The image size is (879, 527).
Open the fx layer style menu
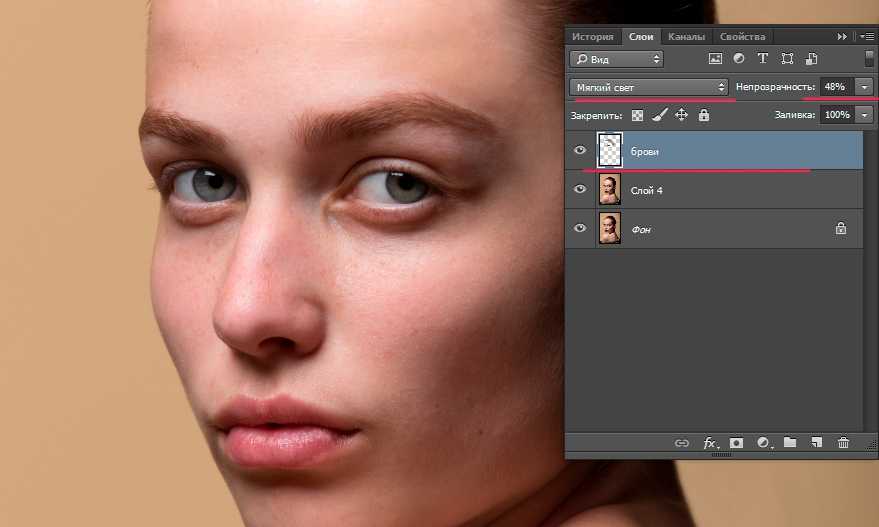pyautogui.click(x=710, y=443)
